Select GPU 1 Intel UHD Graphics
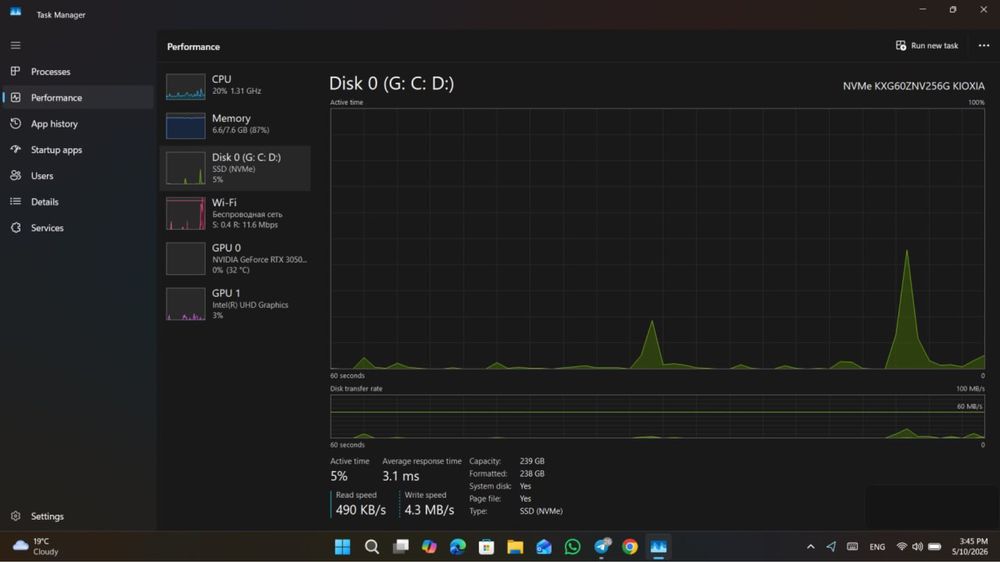Image resolution: width=1000 pixels, height=562 pixels. pos(235,304)
